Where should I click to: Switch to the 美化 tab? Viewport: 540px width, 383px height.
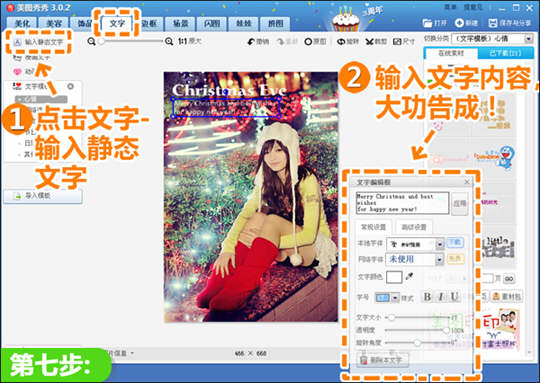22,23
